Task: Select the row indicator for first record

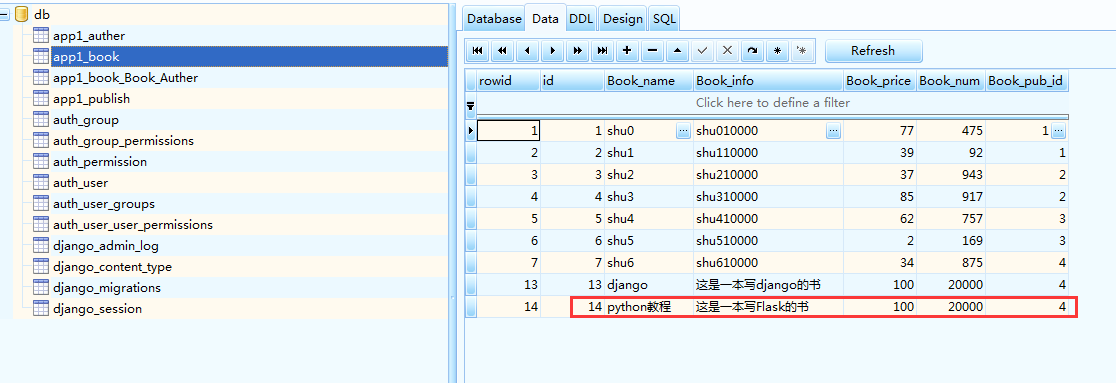Action: 470,131
